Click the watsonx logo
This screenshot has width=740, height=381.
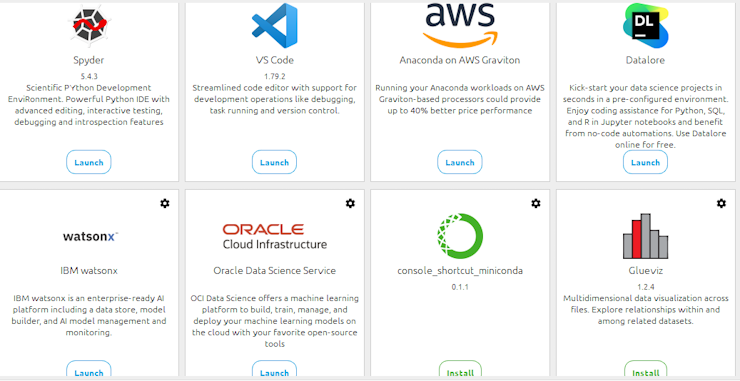[90, 236]
